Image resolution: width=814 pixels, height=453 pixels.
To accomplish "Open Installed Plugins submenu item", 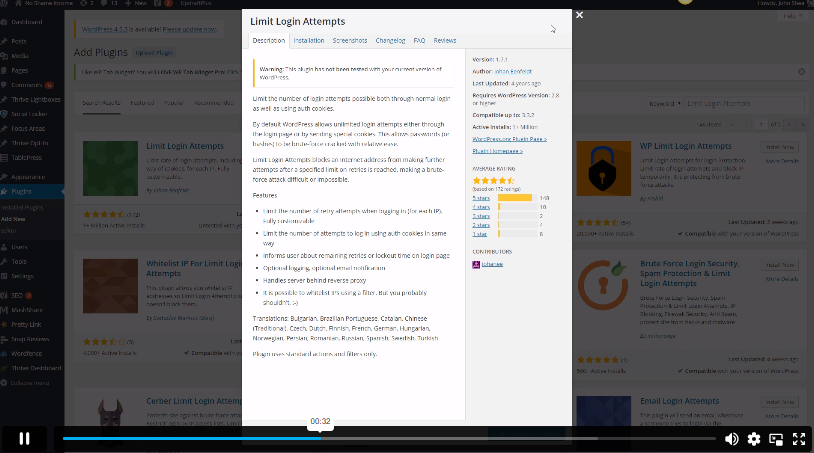I will pyautogui.click(x=22, y=208).
